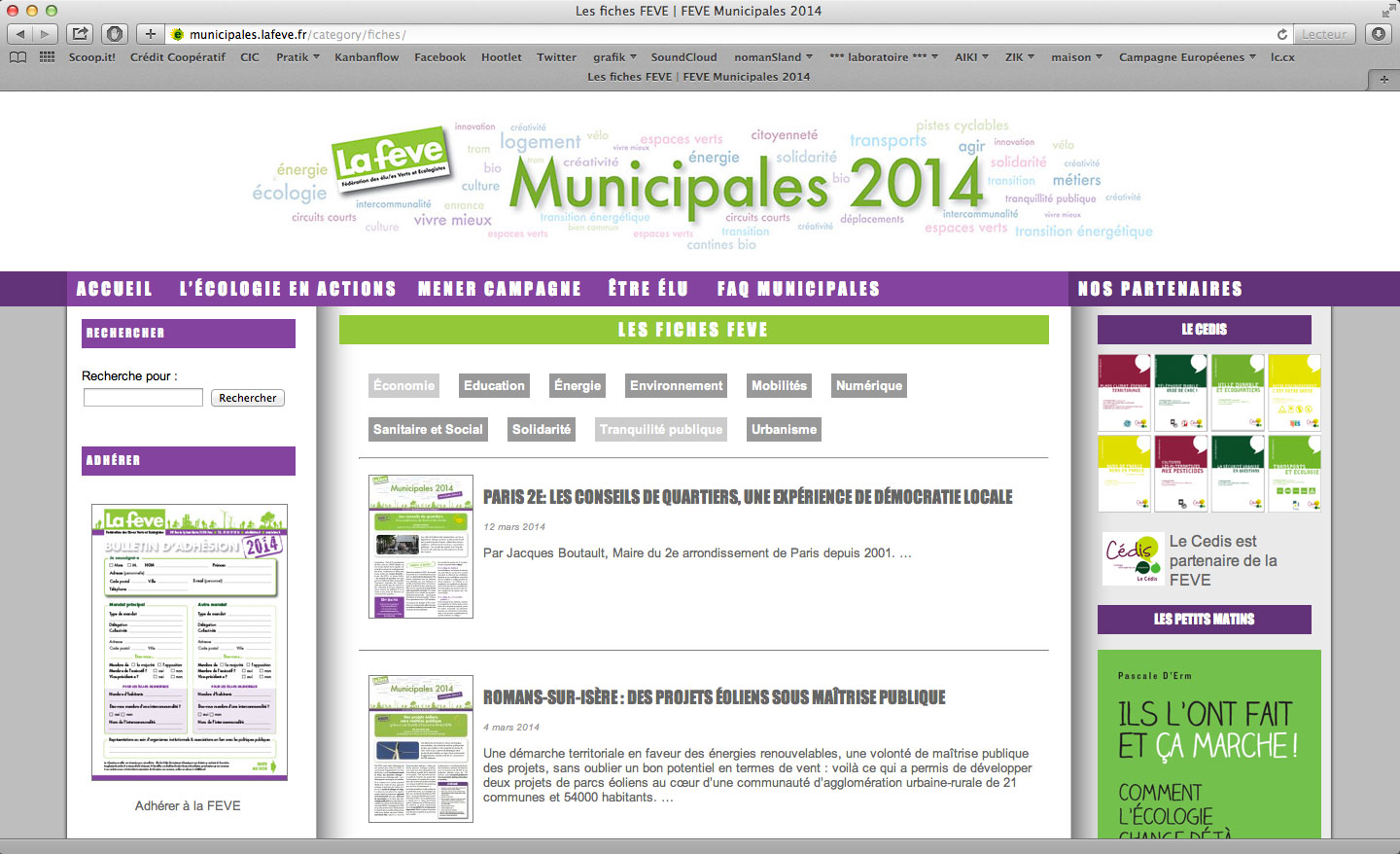This screenshot has width=1400, height=854.
Task: Open the Share icon in toolbar
Action: (81, 34)
